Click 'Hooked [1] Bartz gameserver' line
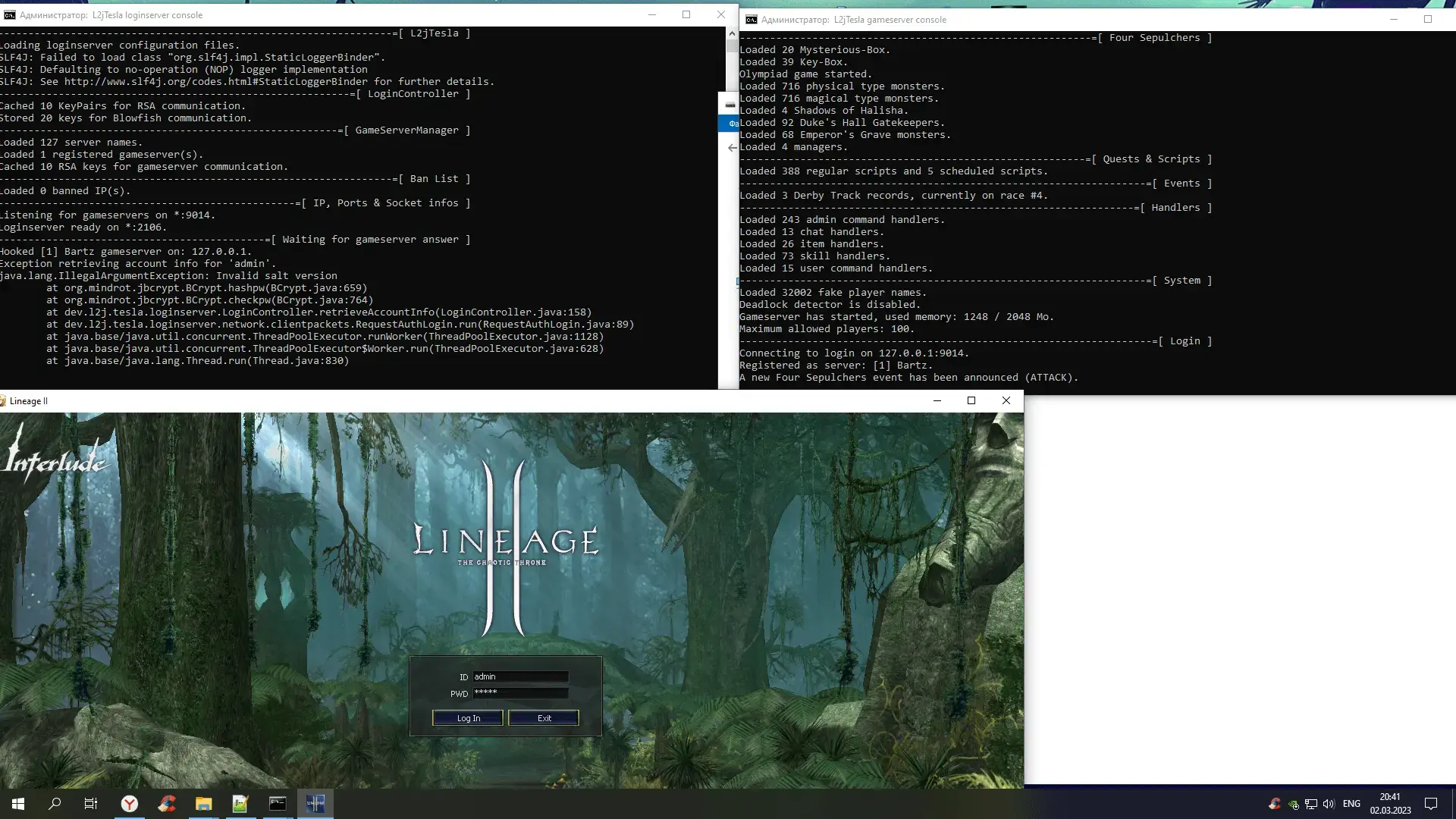1456x819 pixels. pyautogui.click(x=126, y=252)
